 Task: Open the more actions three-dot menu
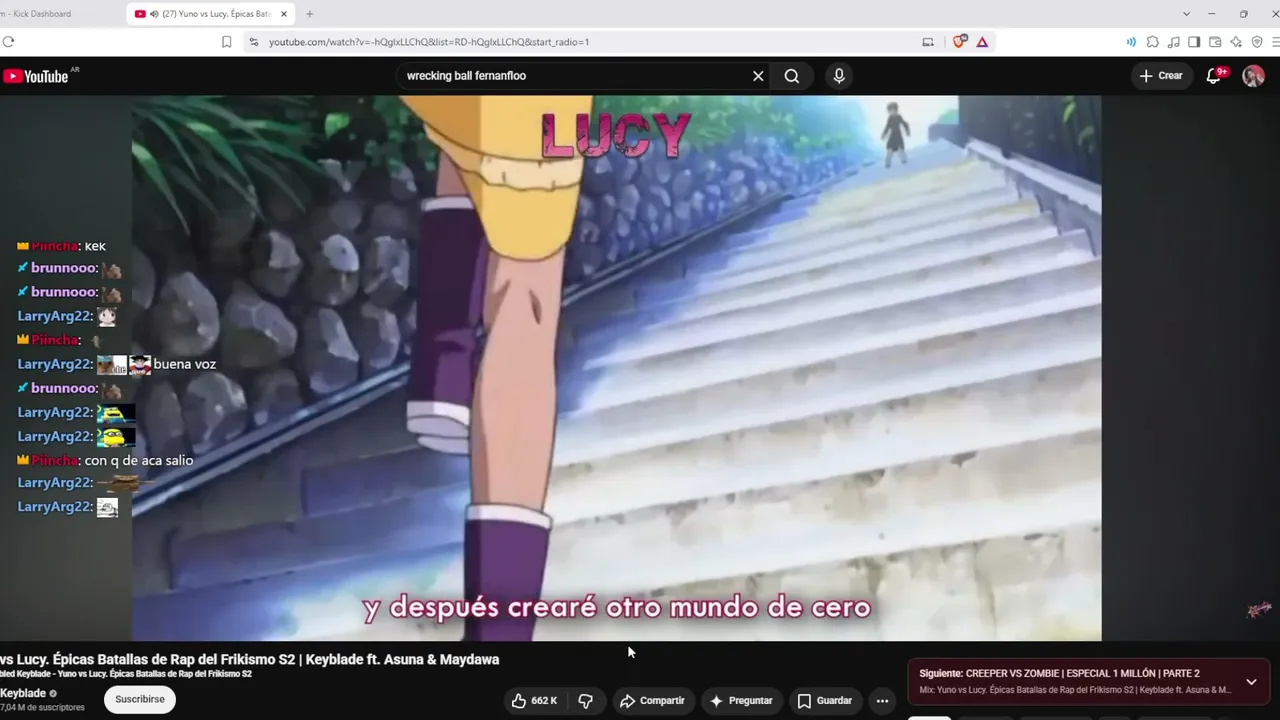point(882,701)
